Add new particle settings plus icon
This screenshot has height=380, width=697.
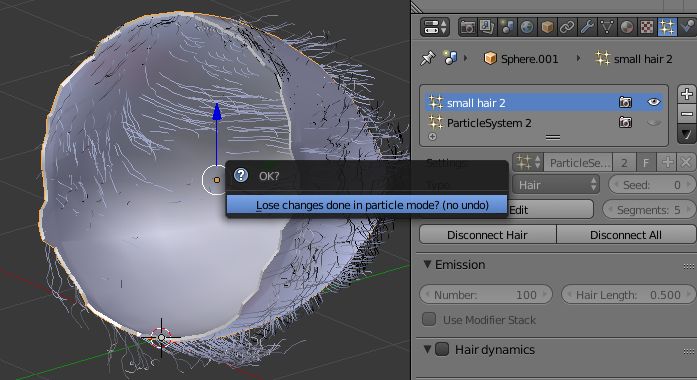(x=667, y=163)
